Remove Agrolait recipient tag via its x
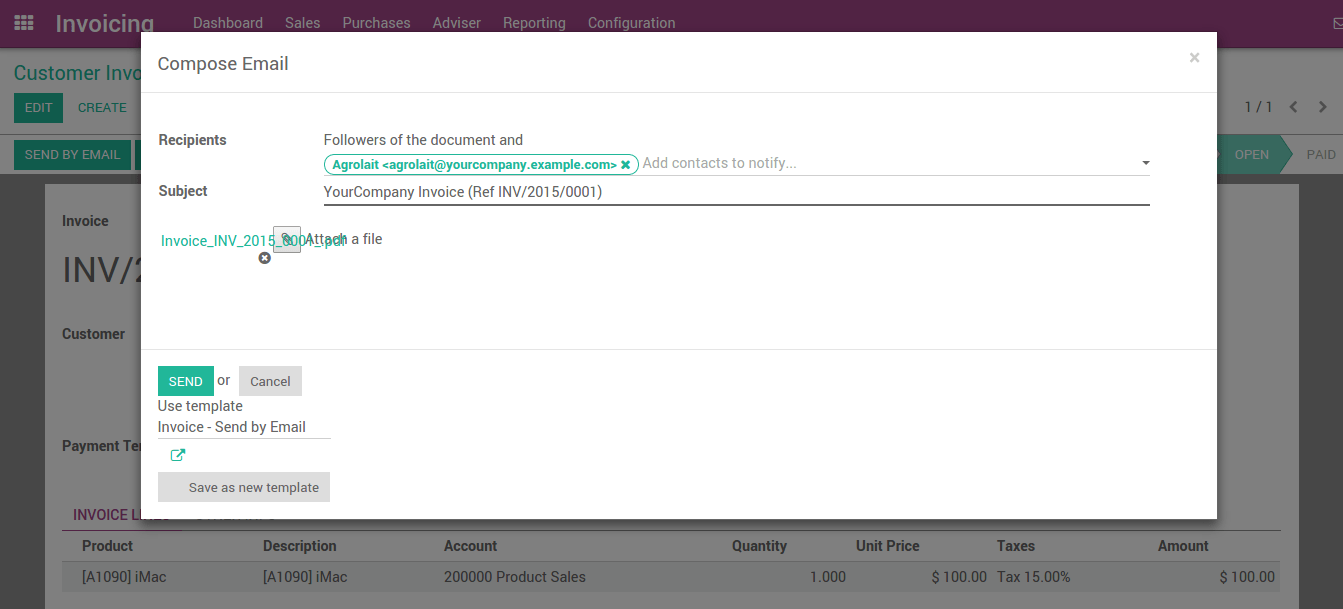 627,164
